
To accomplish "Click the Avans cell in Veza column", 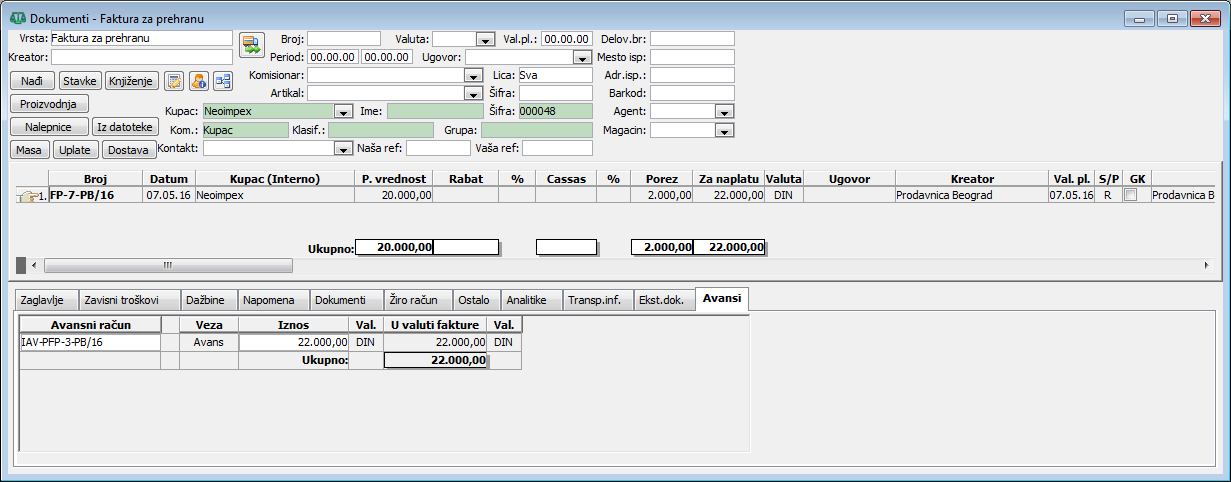I will pos(209,342).
